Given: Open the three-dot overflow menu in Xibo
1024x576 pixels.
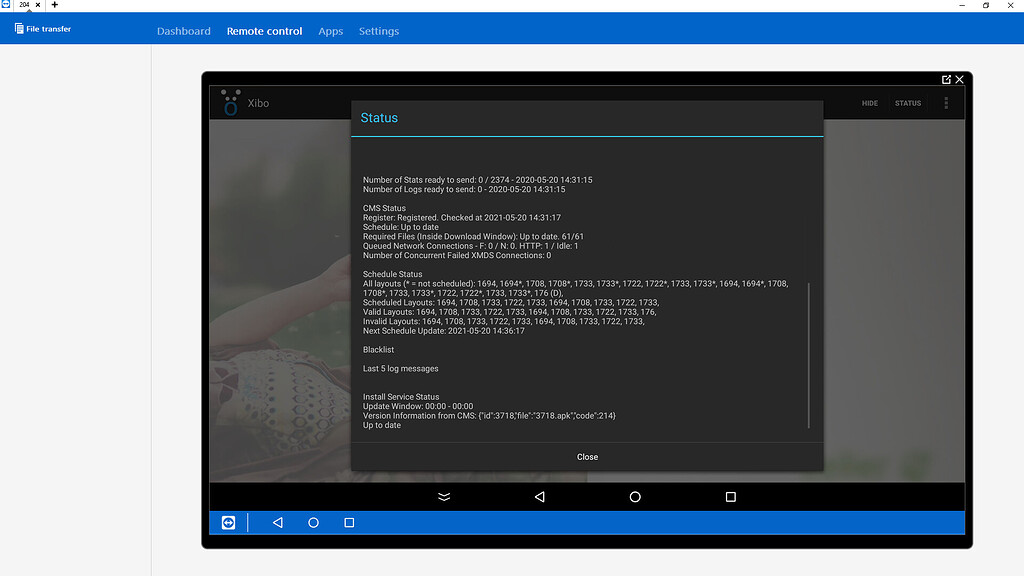Looking at the screenshot, I should 945,102.
